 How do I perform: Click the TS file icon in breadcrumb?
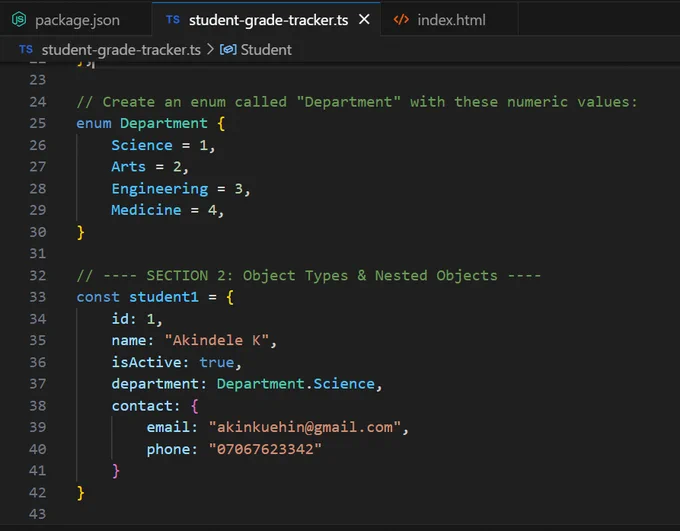click(x=26, y=49)
